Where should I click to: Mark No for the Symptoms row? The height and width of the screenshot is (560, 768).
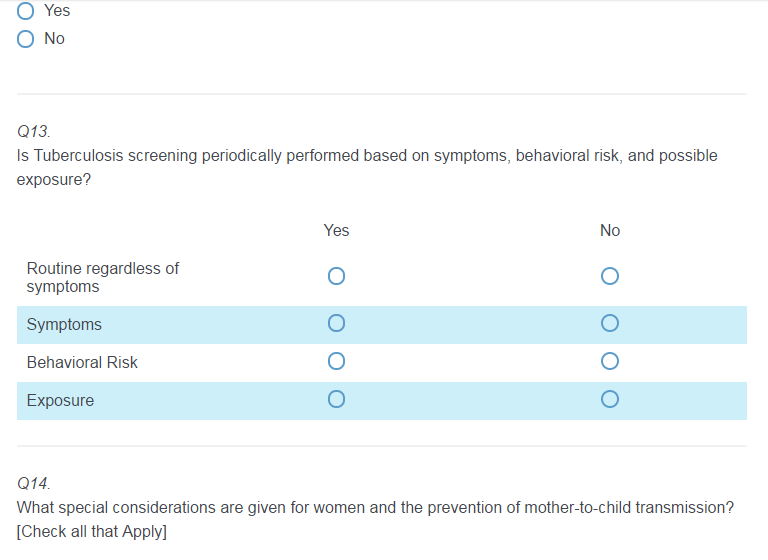point(610,323)
